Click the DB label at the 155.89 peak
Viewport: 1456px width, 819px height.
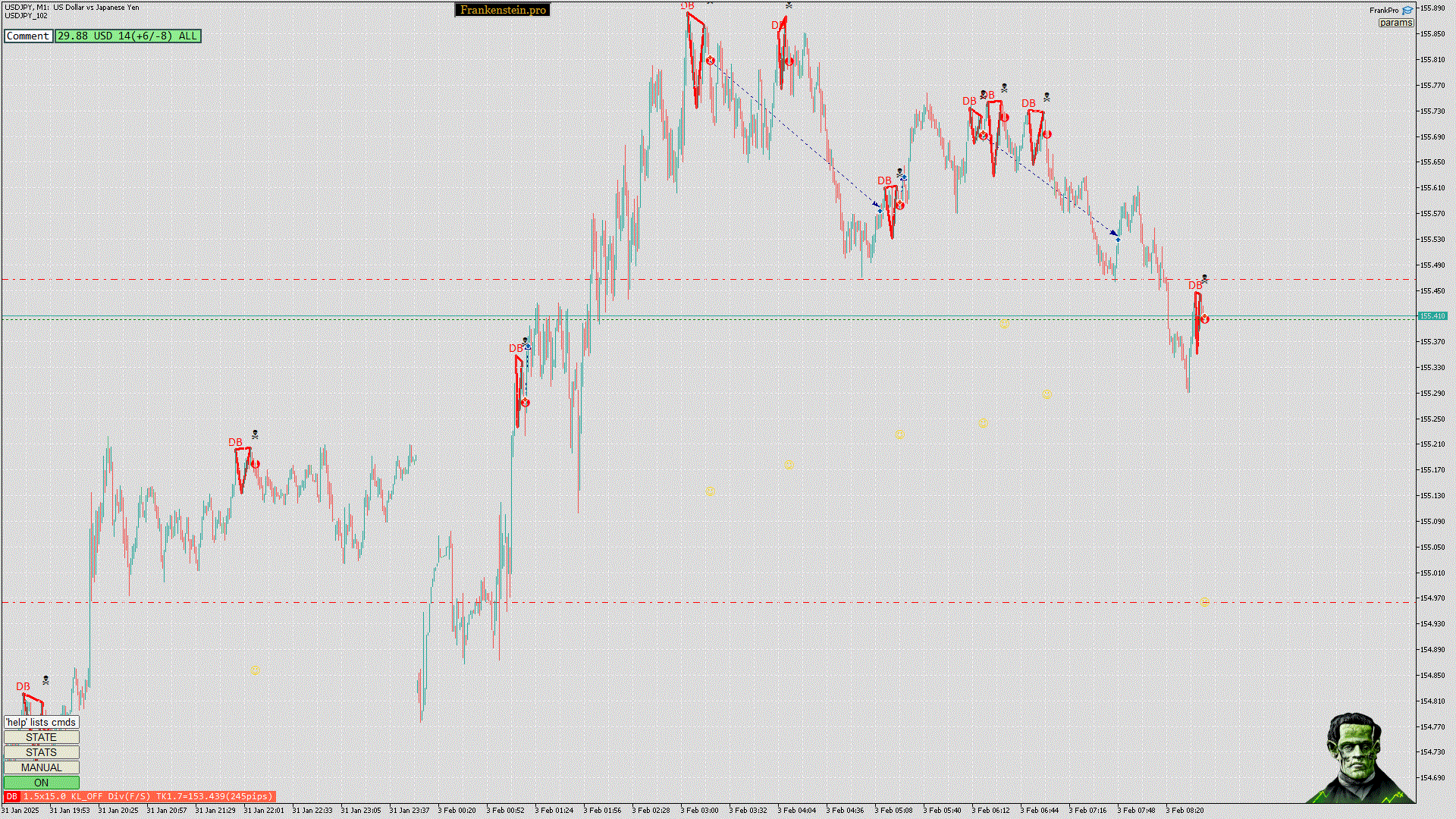tap(687, 6)
